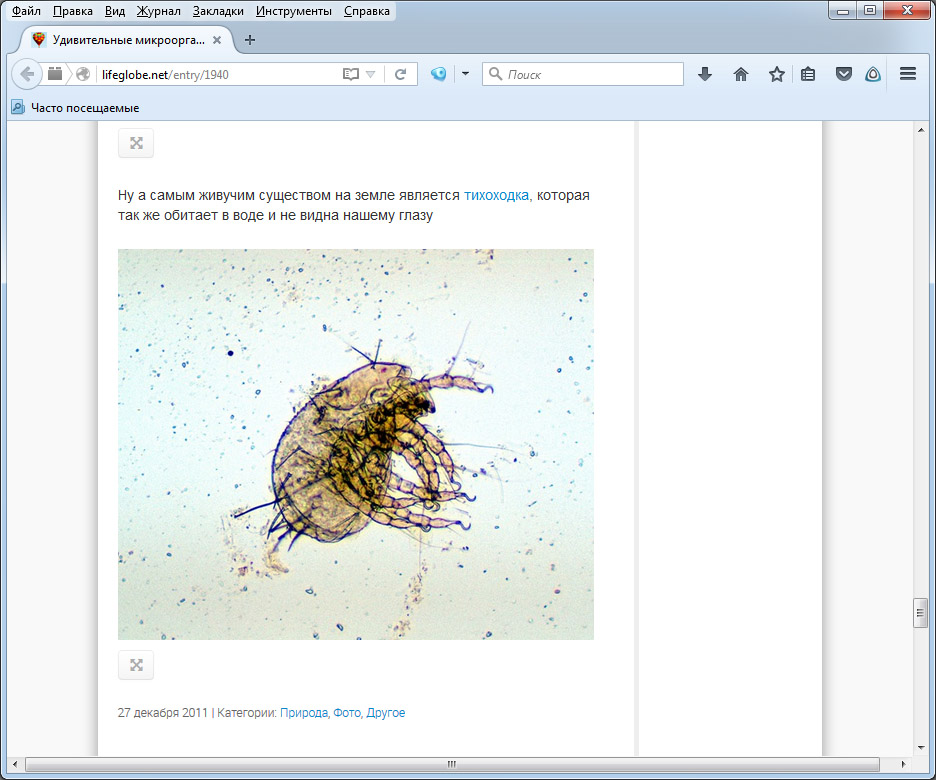The height and width of the screenshot is (780, 936).
Task: Go to the Home page icon
Action: point(741,74)
